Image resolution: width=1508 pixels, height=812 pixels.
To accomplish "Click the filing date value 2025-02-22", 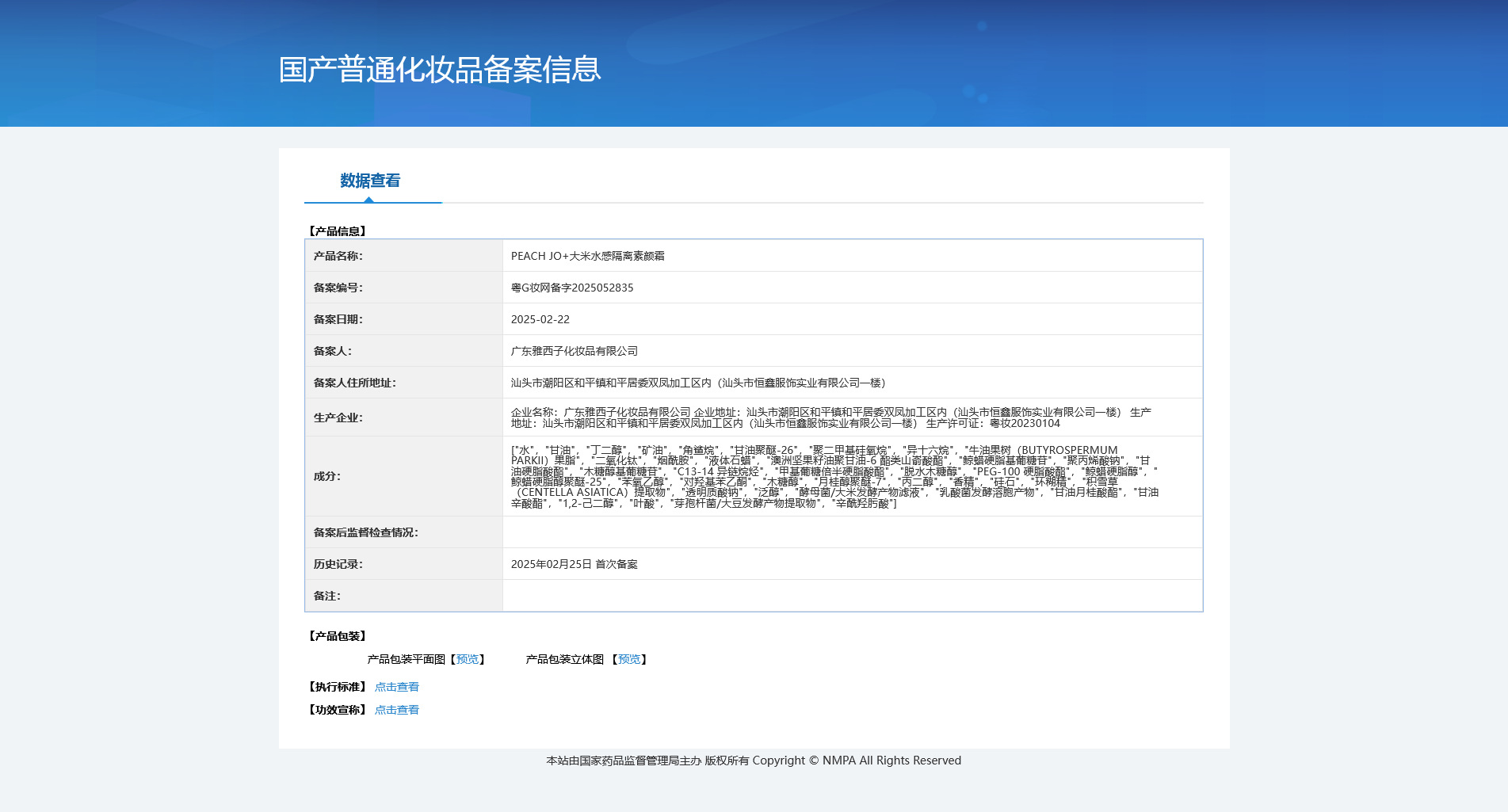I will coord(540,319).
